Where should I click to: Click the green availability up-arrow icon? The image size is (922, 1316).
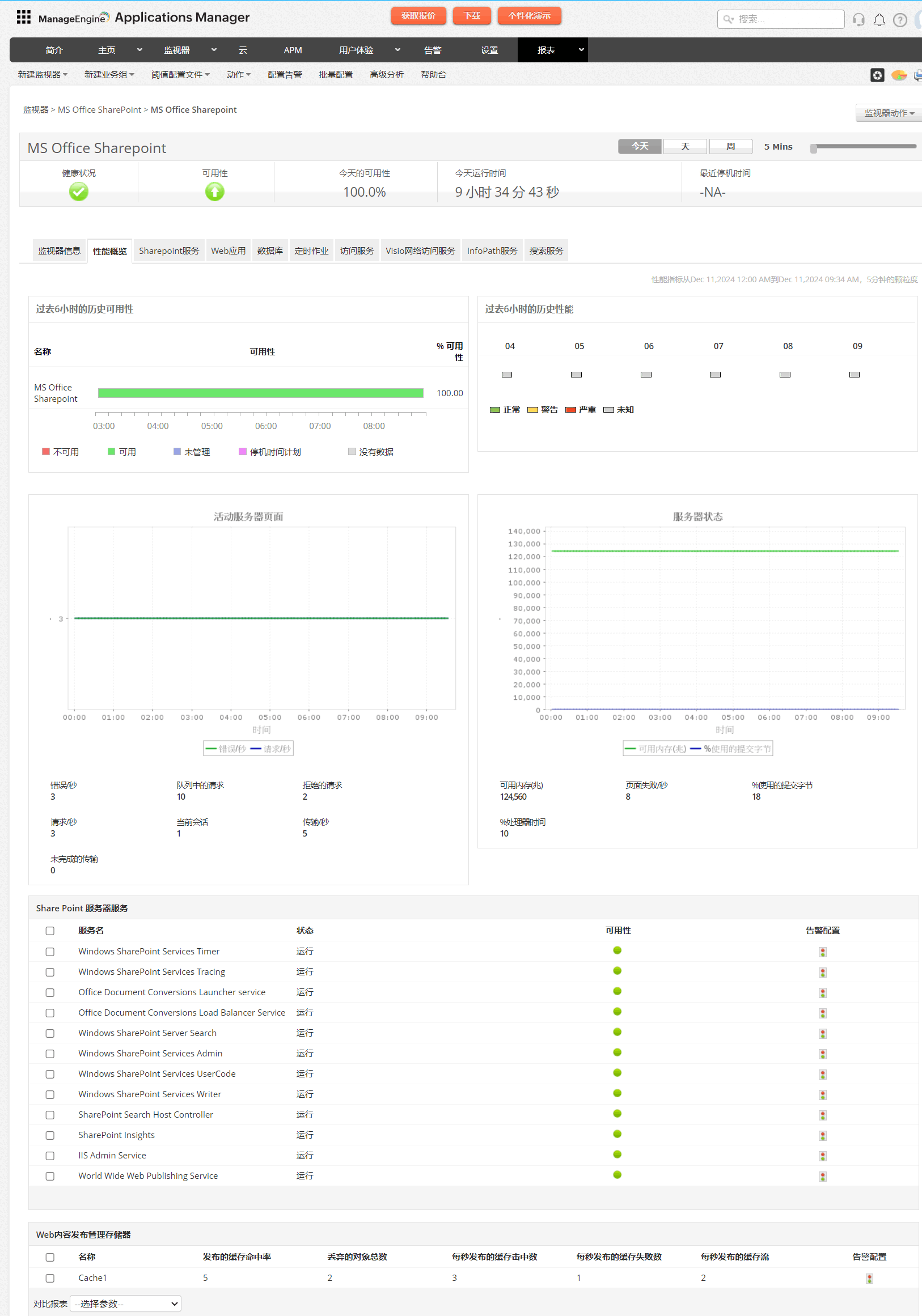click(214, 192)
